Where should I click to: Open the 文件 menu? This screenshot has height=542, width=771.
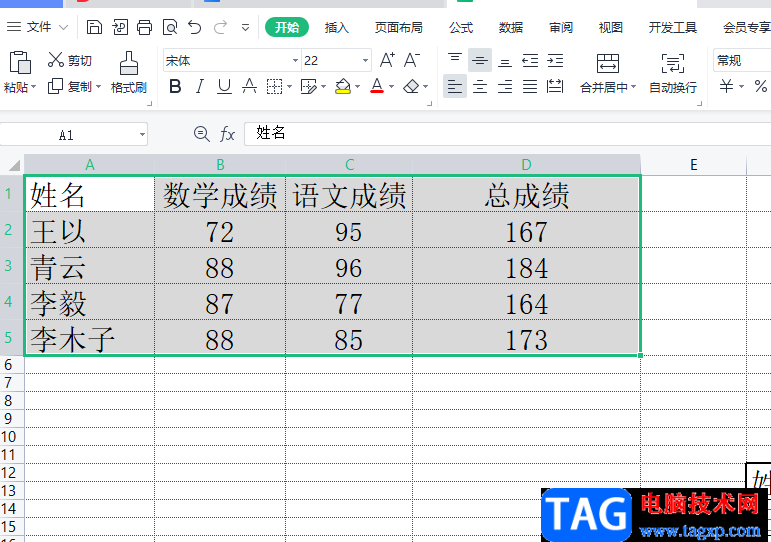pyautogui.click(x=38, y=27)
